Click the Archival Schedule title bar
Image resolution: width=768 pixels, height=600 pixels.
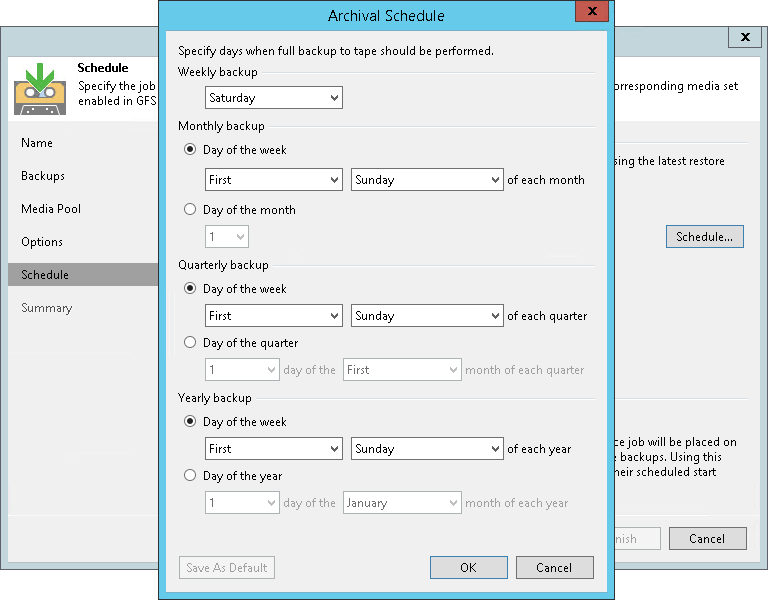(386, 16)
